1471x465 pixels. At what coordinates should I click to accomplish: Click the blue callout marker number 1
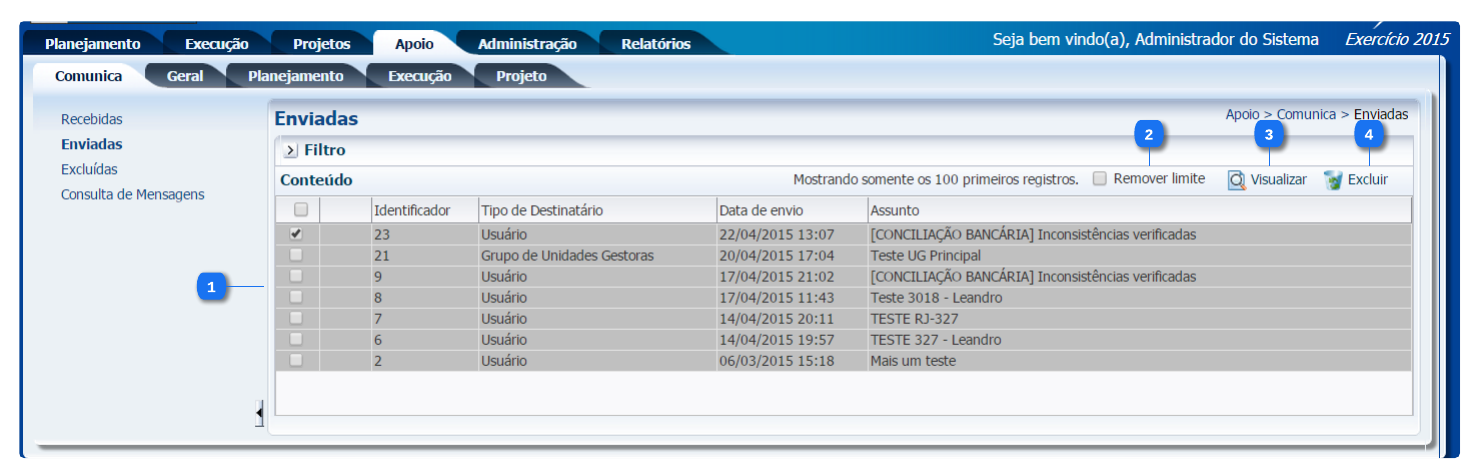pyautogui.click(x=210, y=288)
